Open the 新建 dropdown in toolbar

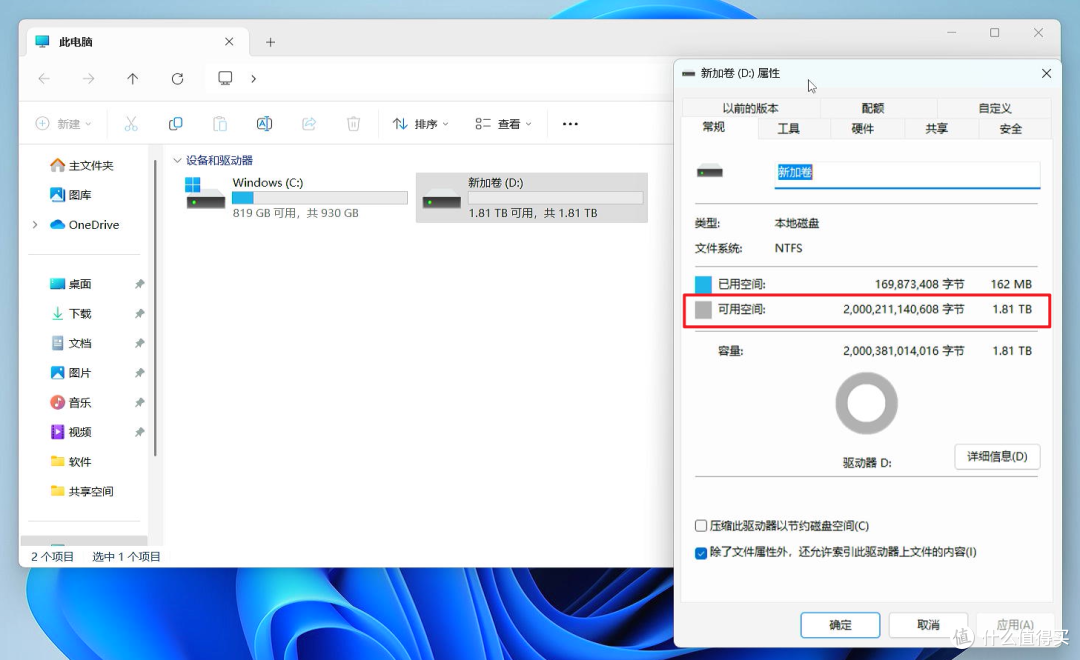pyautogui.click(x=63, y=124)
